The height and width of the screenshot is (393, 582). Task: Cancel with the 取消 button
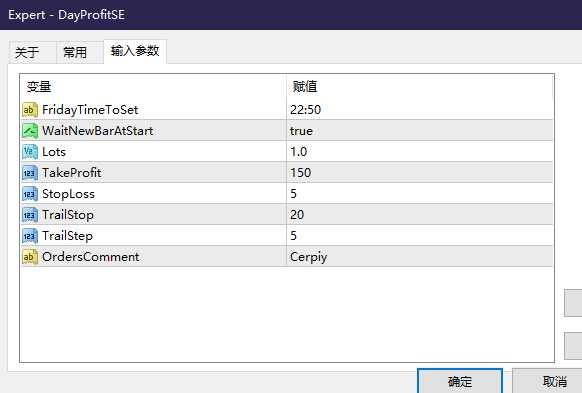click(x=547, y=381)
